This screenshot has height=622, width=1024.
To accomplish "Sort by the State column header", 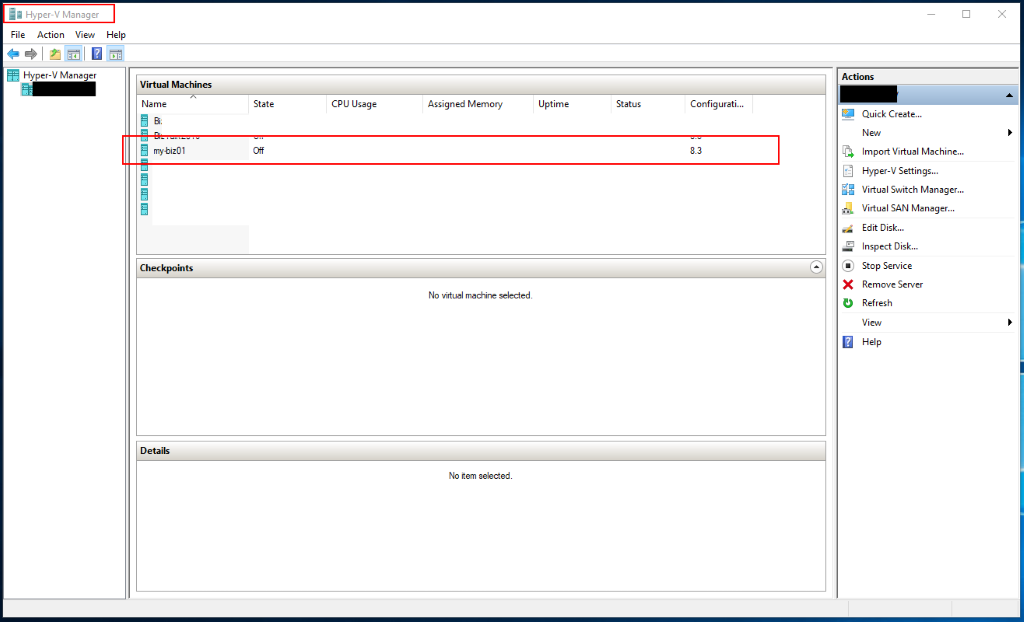I will coord(287,104).
